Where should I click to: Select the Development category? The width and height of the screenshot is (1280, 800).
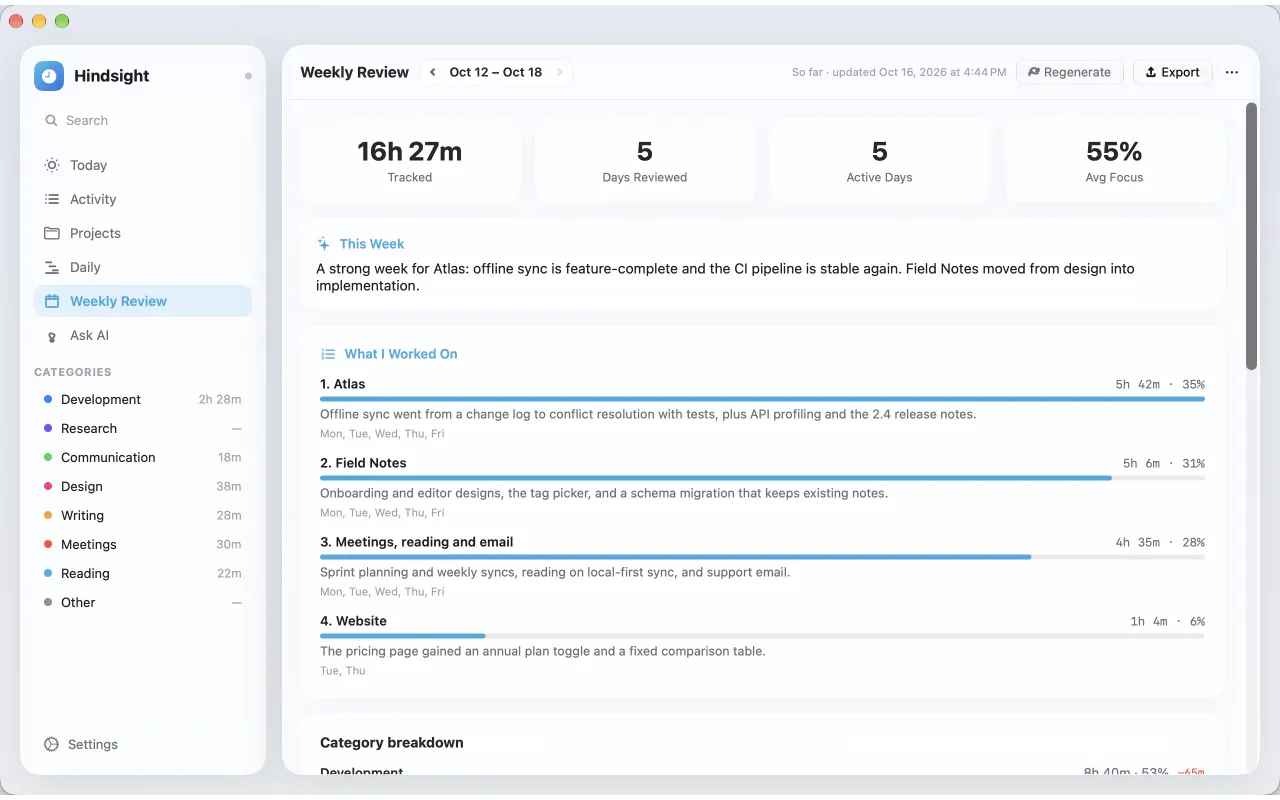(143, 399)
